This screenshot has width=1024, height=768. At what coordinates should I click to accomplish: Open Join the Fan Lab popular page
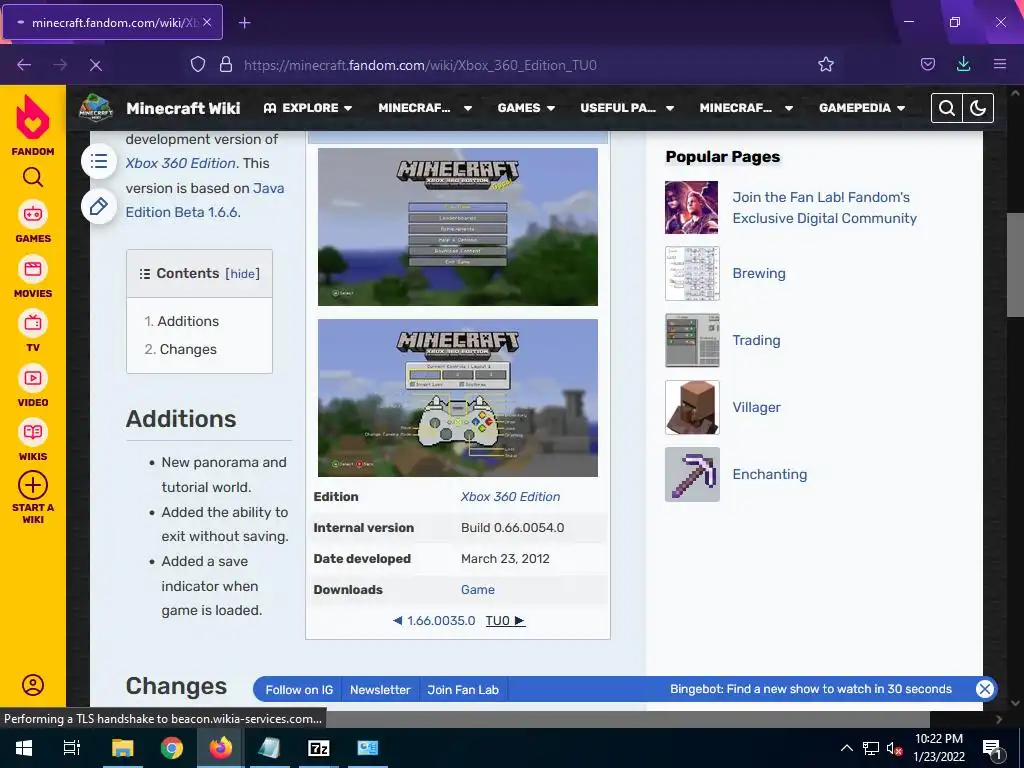pos(824,208)
